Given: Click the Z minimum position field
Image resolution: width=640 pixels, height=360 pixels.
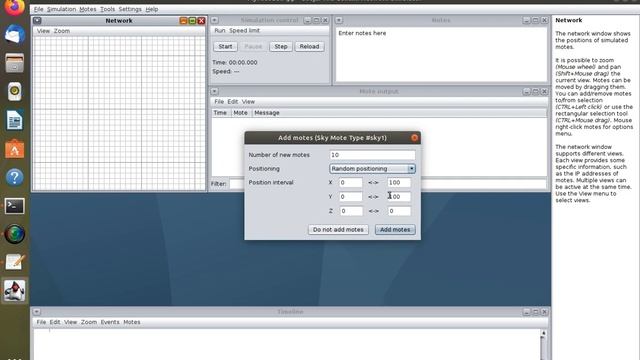Looking at the screenshot, I should pyautogui.click(x=351, y=211).
